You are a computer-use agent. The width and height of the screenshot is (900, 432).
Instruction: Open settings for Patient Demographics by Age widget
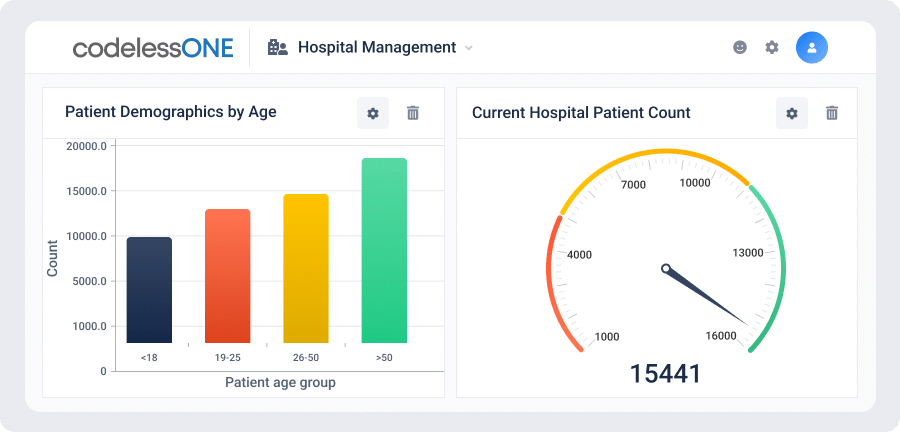(373, 113)
